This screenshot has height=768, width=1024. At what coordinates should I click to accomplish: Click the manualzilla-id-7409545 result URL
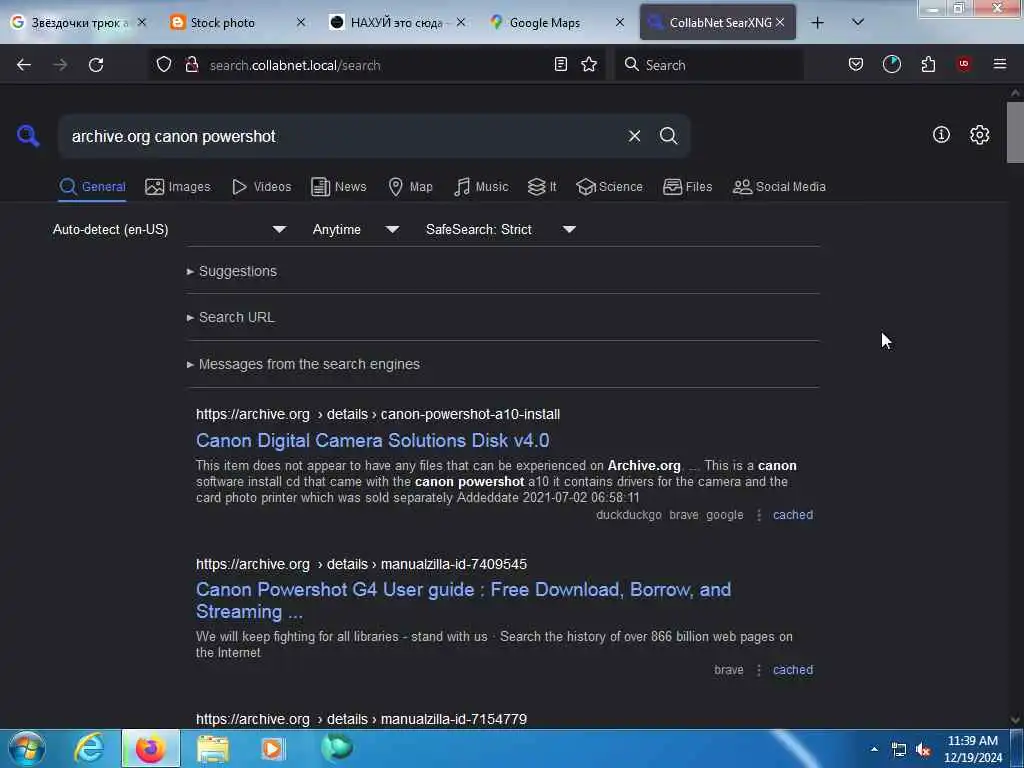pos(361,564)
